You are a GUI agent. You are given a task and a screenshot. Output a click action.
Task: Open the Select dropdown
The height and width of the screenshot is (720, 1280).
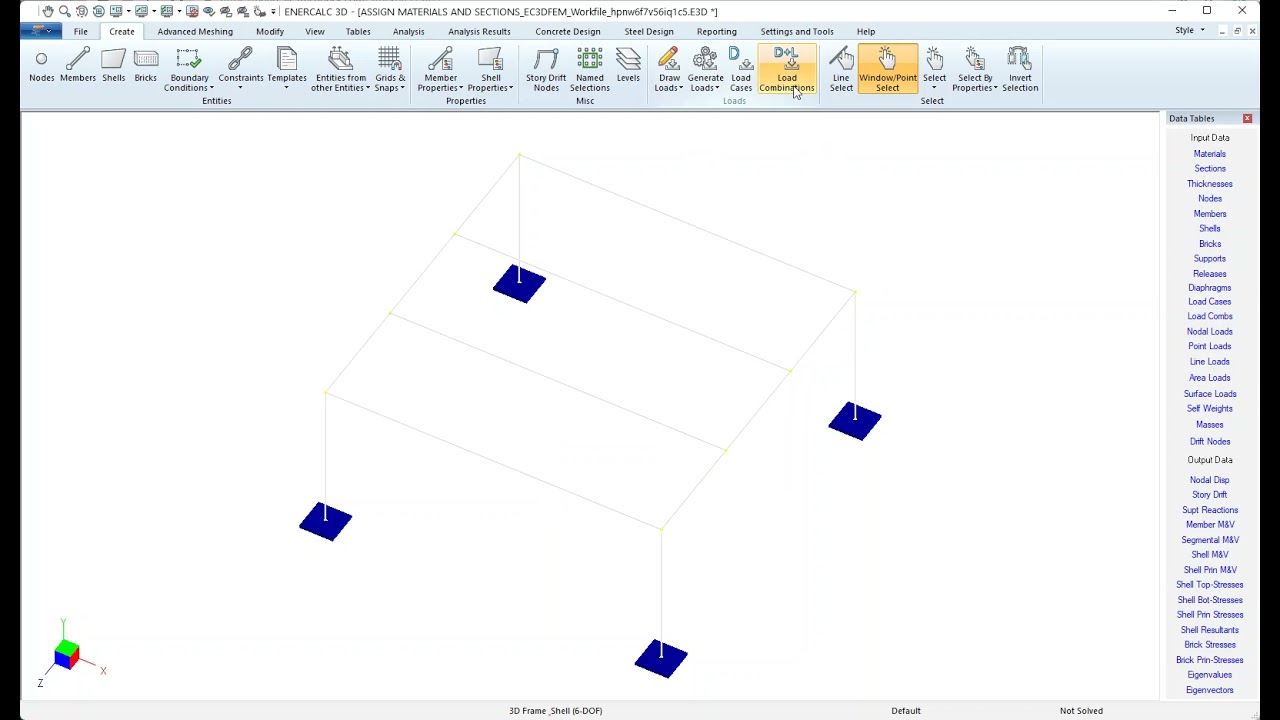point(934,70)
